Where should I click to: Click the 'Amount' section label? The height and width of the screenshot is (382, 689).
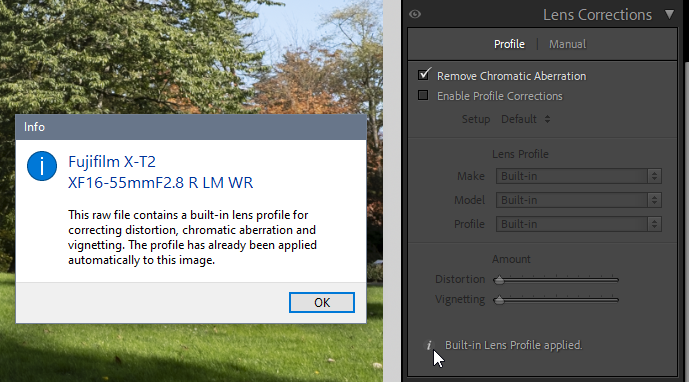coord(511,259)
